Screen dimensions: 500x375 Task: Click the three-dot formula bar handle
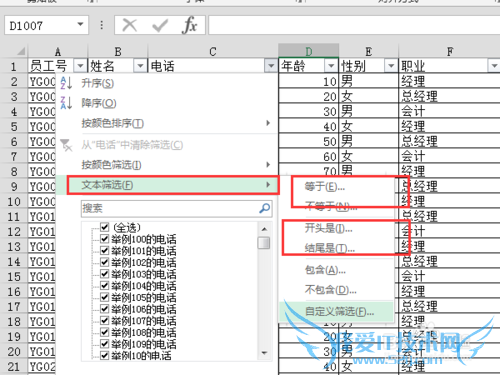102,25
